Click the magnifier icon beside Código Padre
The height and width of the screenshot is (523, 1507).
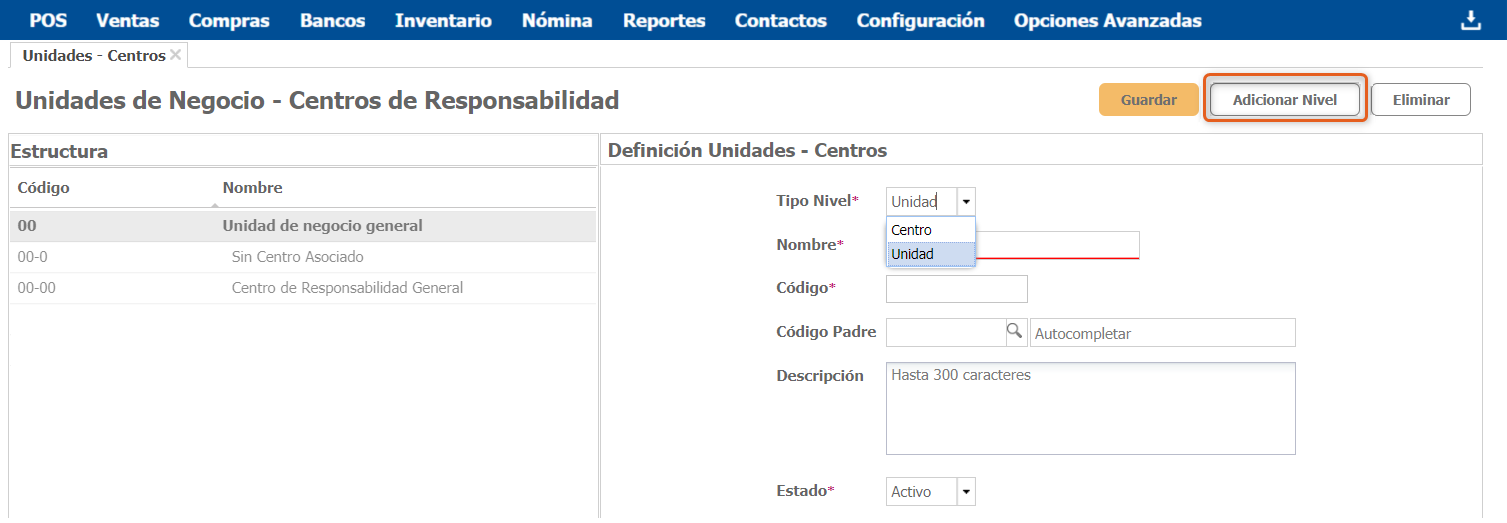tap(1015, 330)
